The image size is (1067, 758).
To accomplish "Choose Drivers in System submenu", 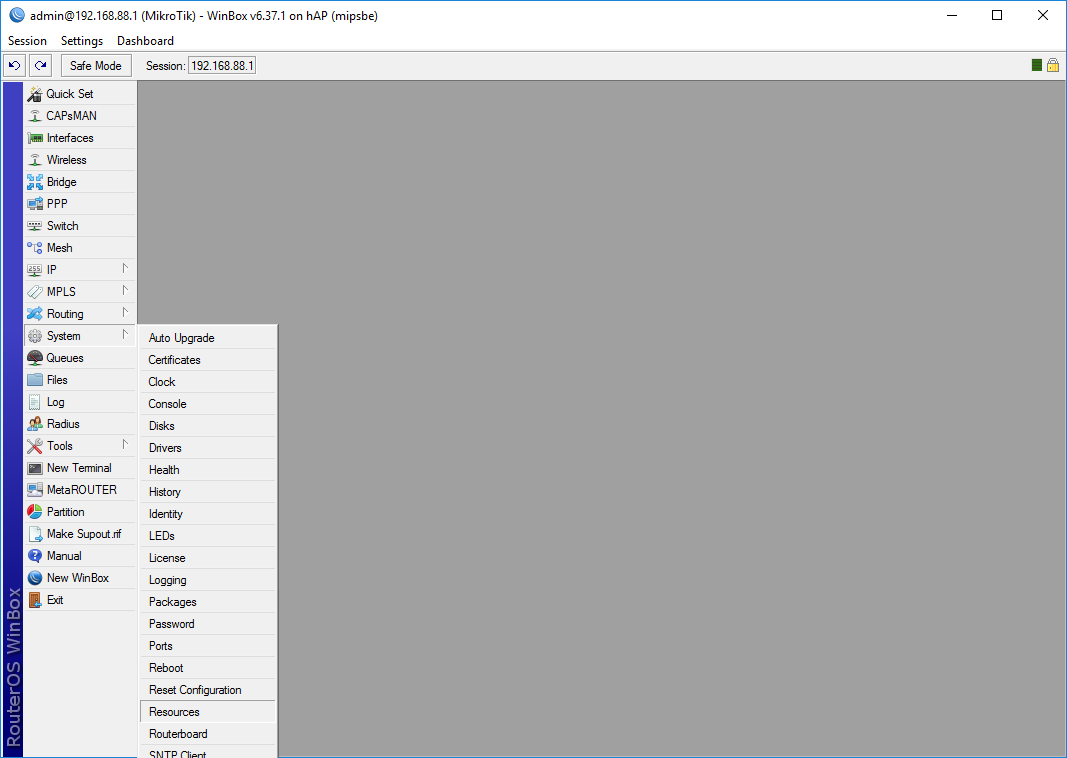I will point(208,448).
